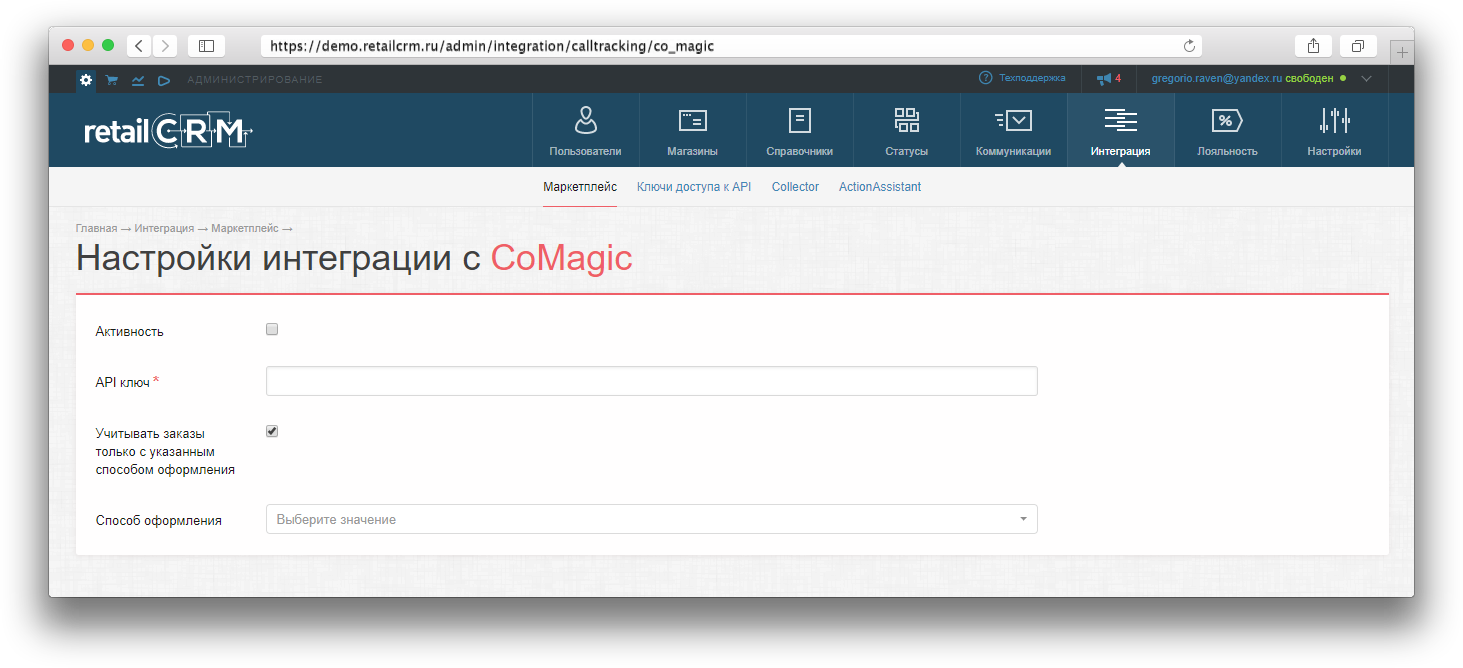
Task: Switch to the ActionAssistant tab
Action: click(x=880, y=187)
